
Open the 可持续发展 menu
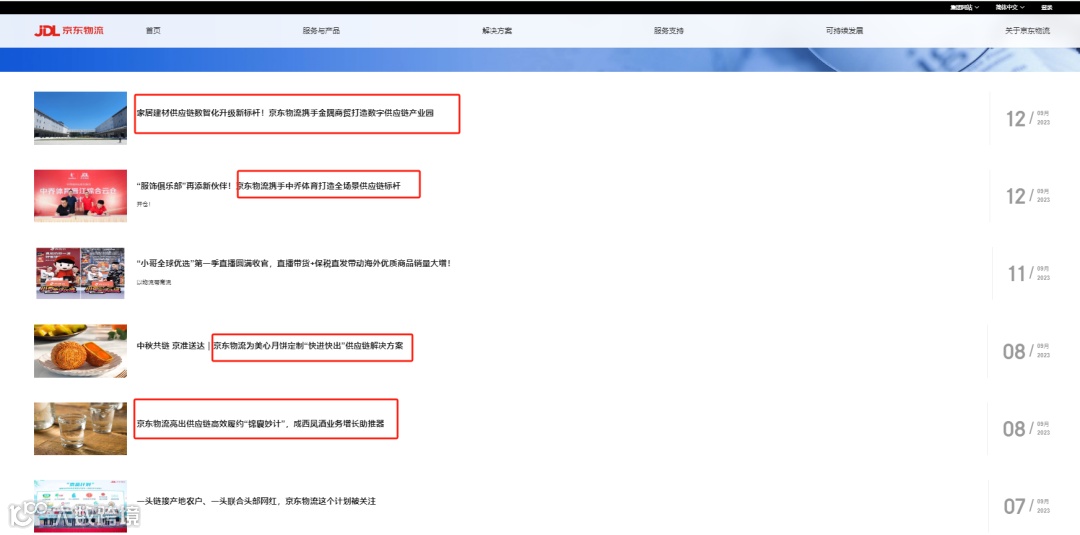(844, 31)
